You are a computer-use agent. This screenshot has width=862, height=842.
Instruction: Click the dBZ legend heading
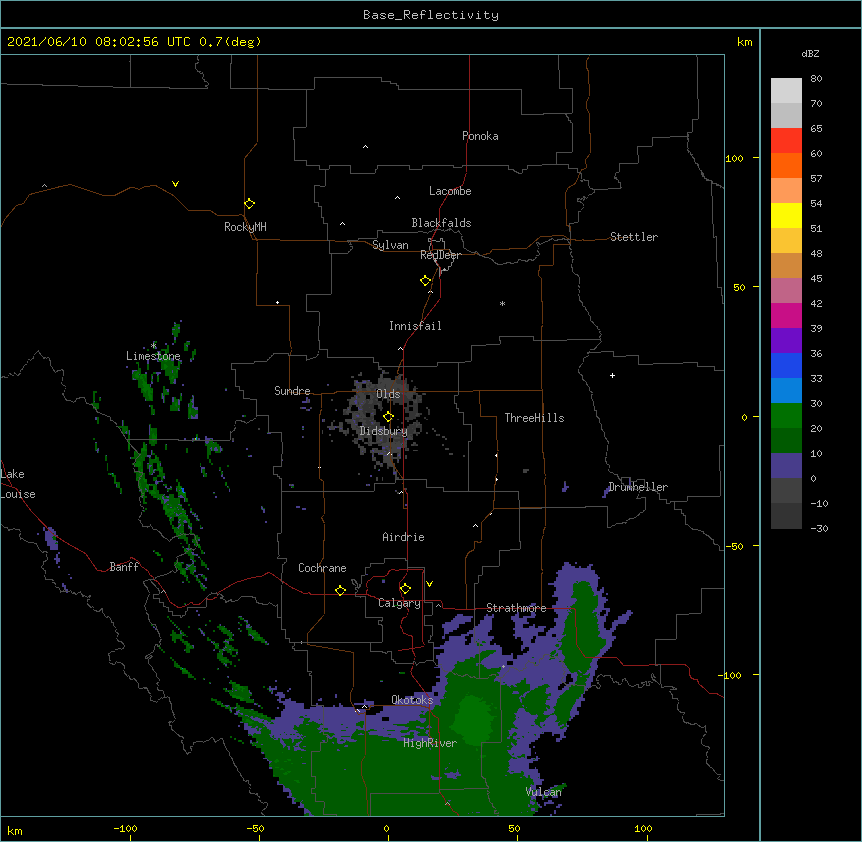(810, 54)
